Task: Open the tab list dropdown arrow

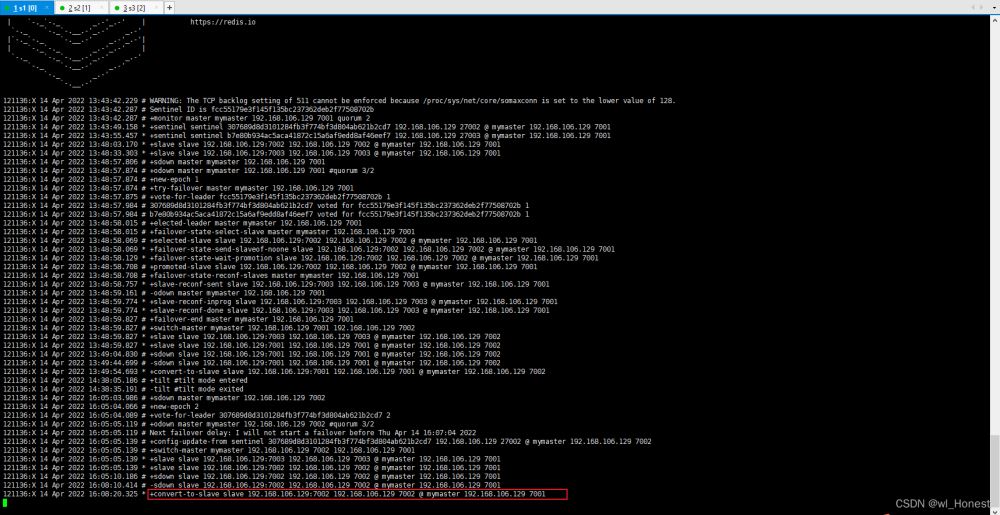Action: click(x=993, y=8)
